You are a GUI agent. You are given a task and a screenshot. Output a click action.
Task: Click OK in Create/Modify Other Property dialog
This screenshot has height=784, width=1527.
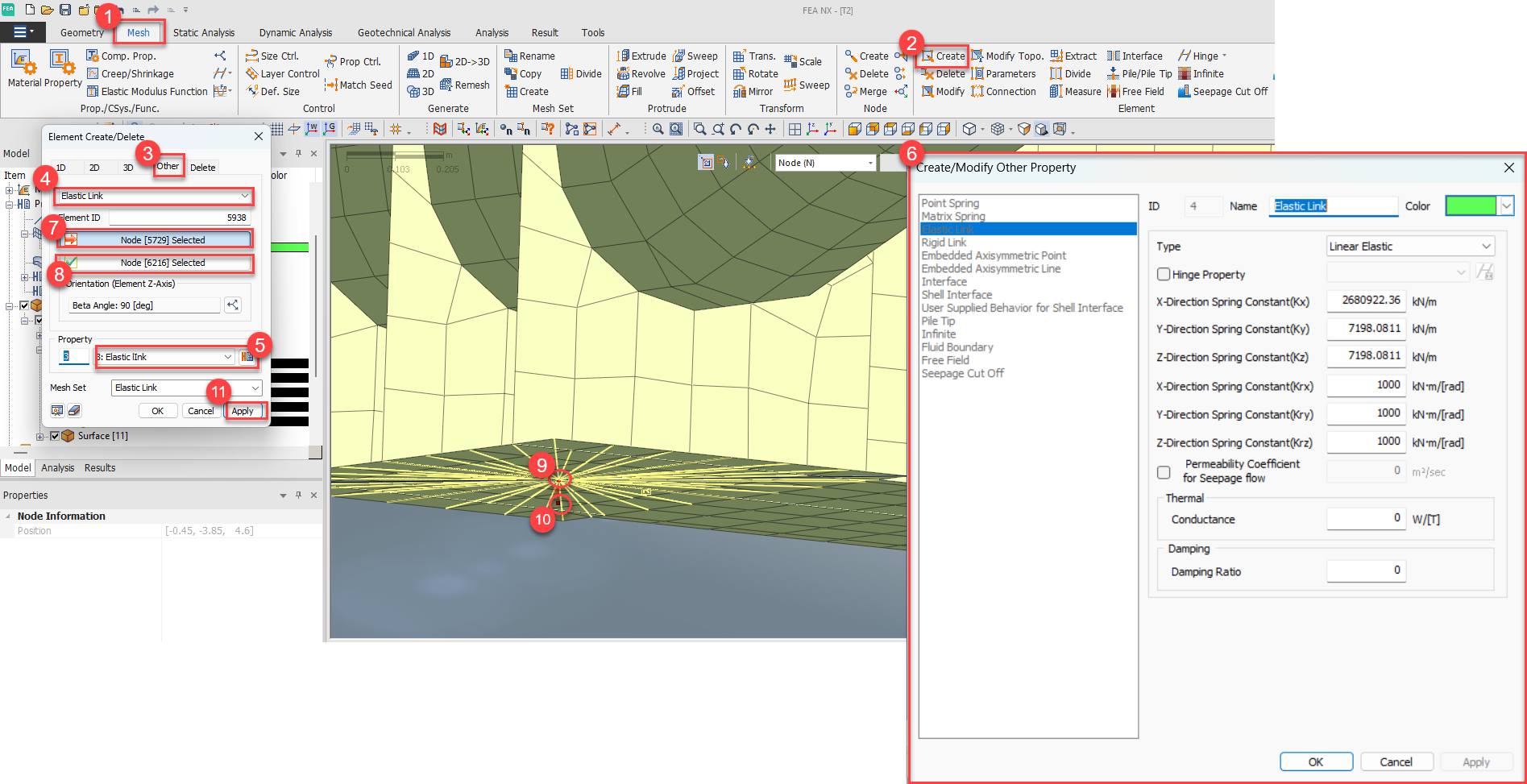click(1315, 761)
